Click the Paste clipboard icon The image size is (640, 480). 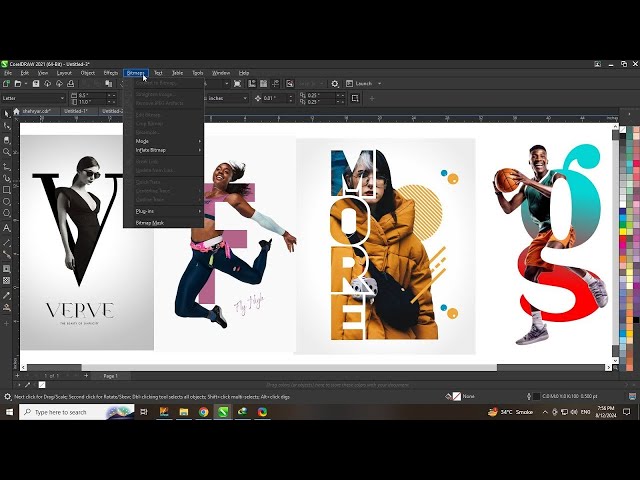pyautogui.click(x=109, y=84)
